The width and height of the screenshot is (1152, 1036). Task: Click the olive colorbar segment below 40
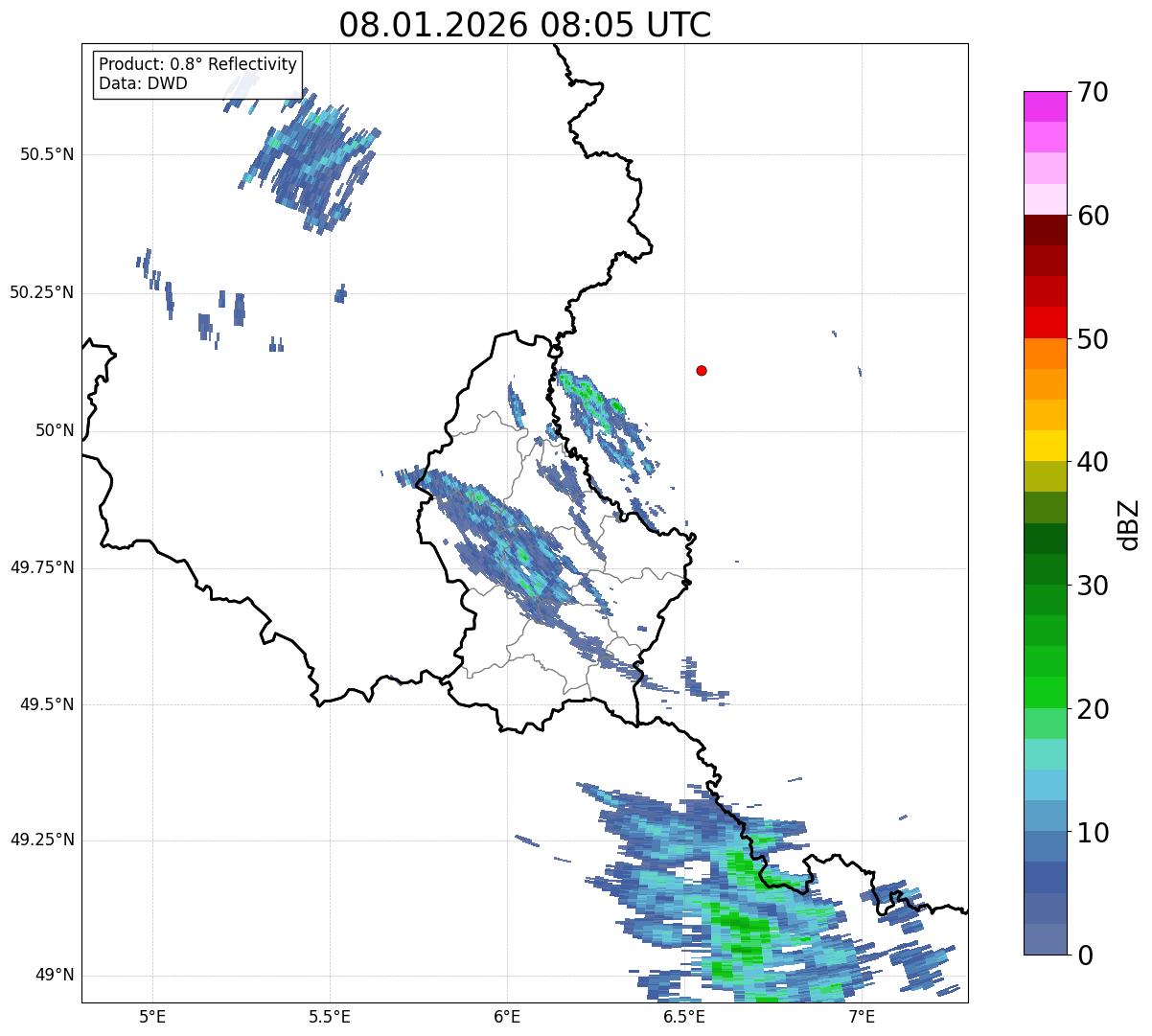pyautogui.click(x=1045, y=477)
